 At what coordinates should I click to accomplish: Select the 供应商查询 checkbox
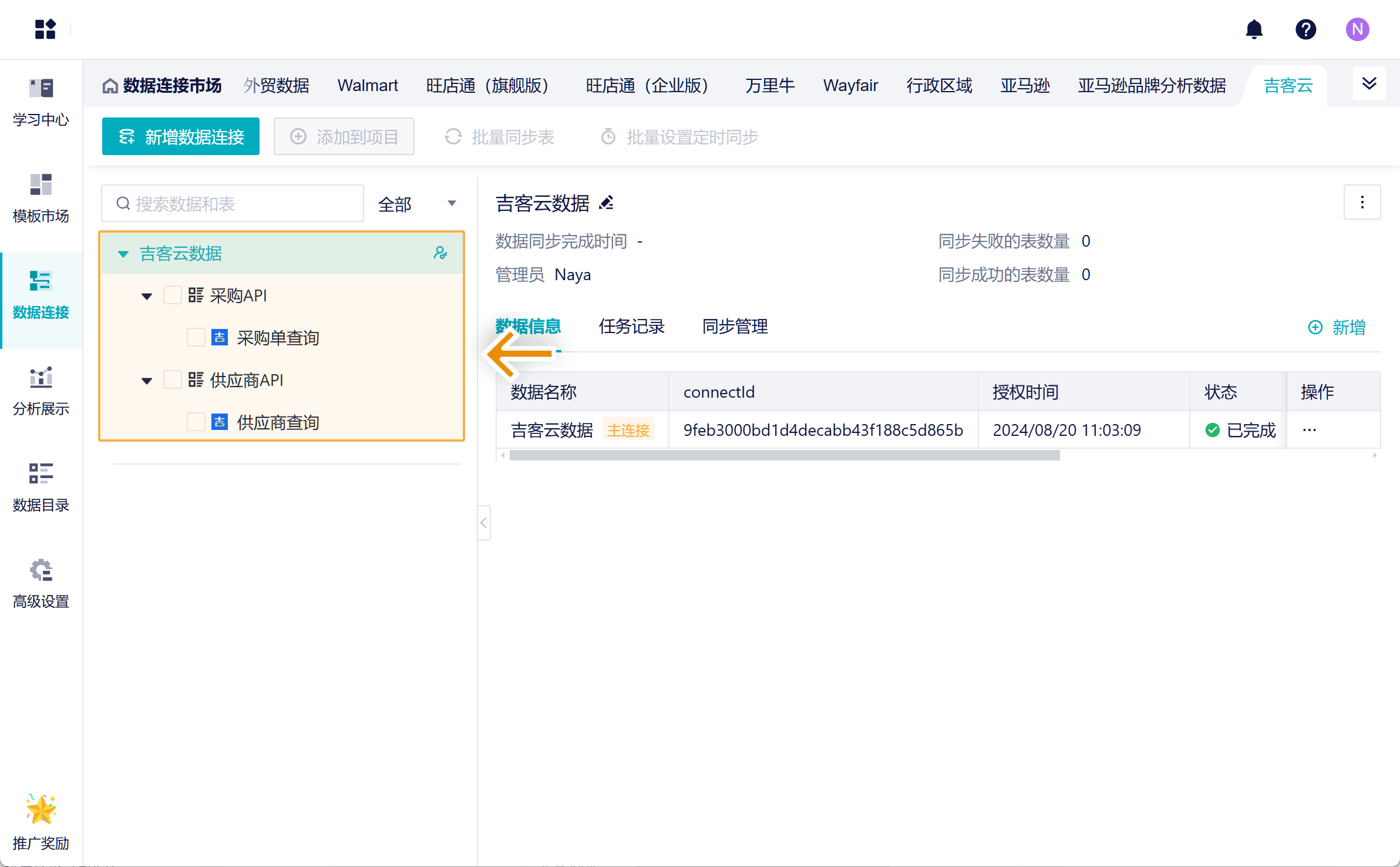click(196, 422)
